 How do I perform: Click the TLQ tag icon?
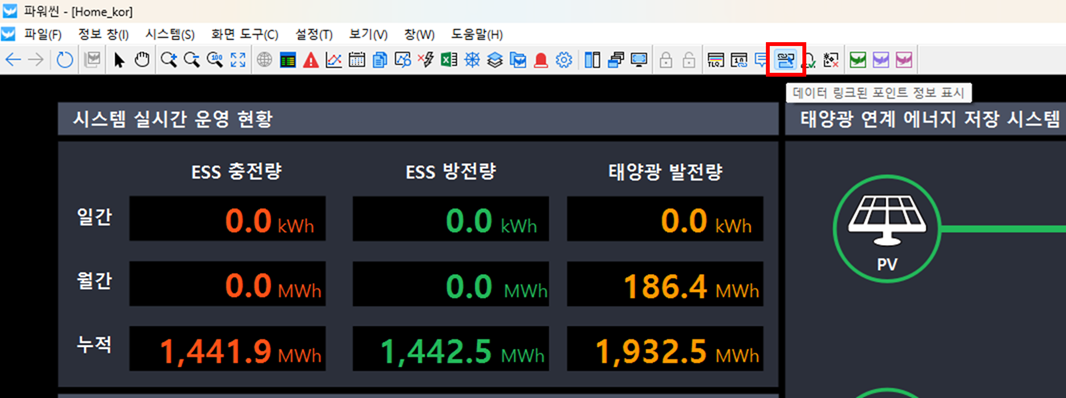tap(716, 61)
